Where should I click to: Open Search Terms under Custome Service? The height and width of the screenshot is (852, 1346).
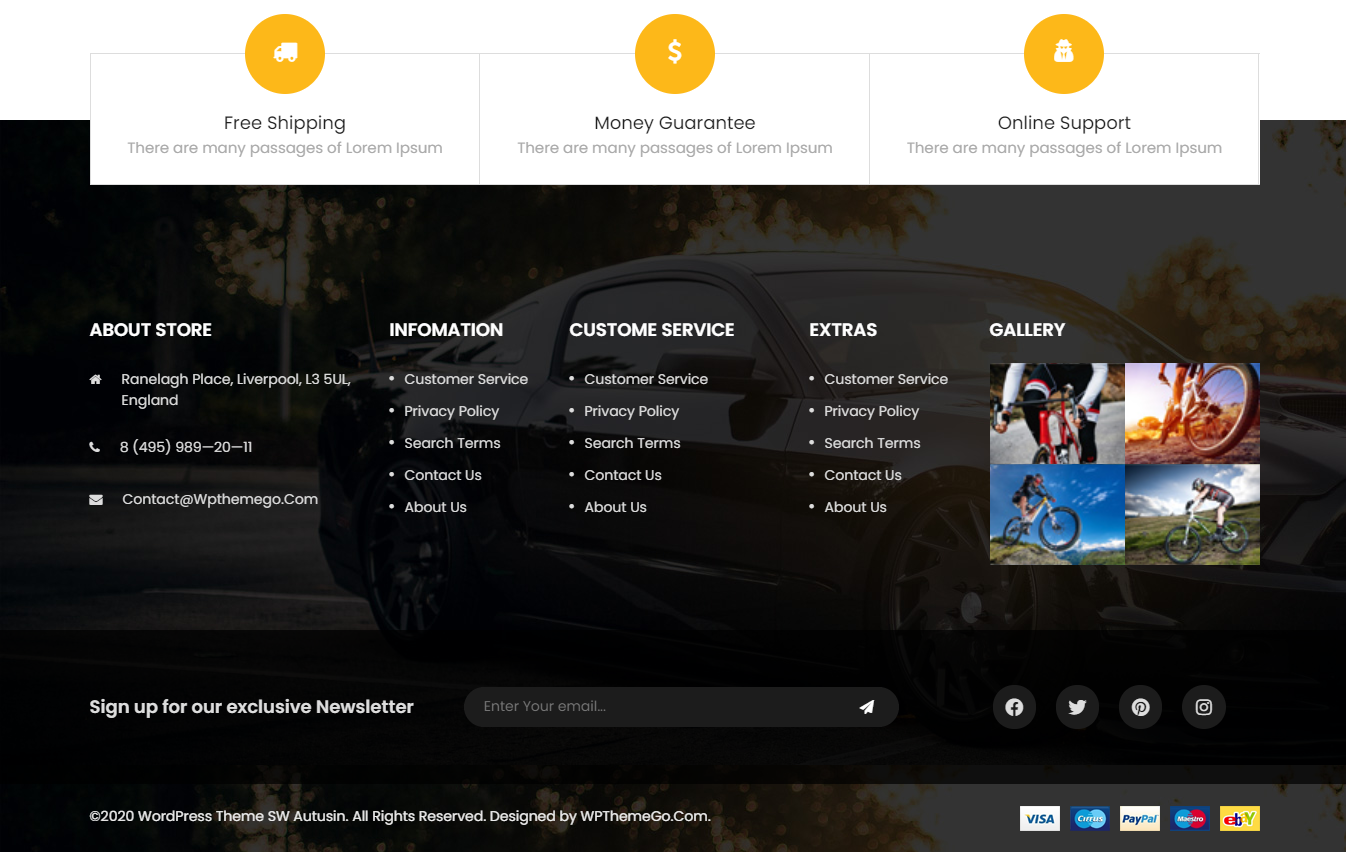632,443
